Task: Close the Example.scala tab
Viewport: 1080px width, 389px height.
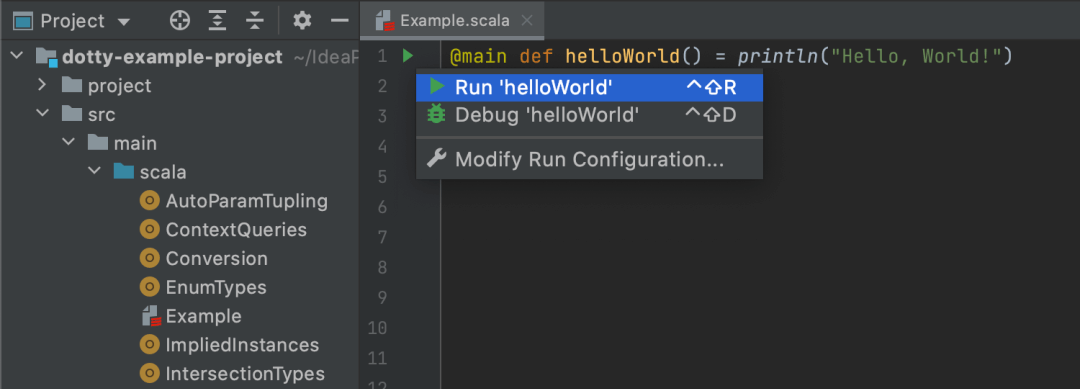Action: [527, 21]
